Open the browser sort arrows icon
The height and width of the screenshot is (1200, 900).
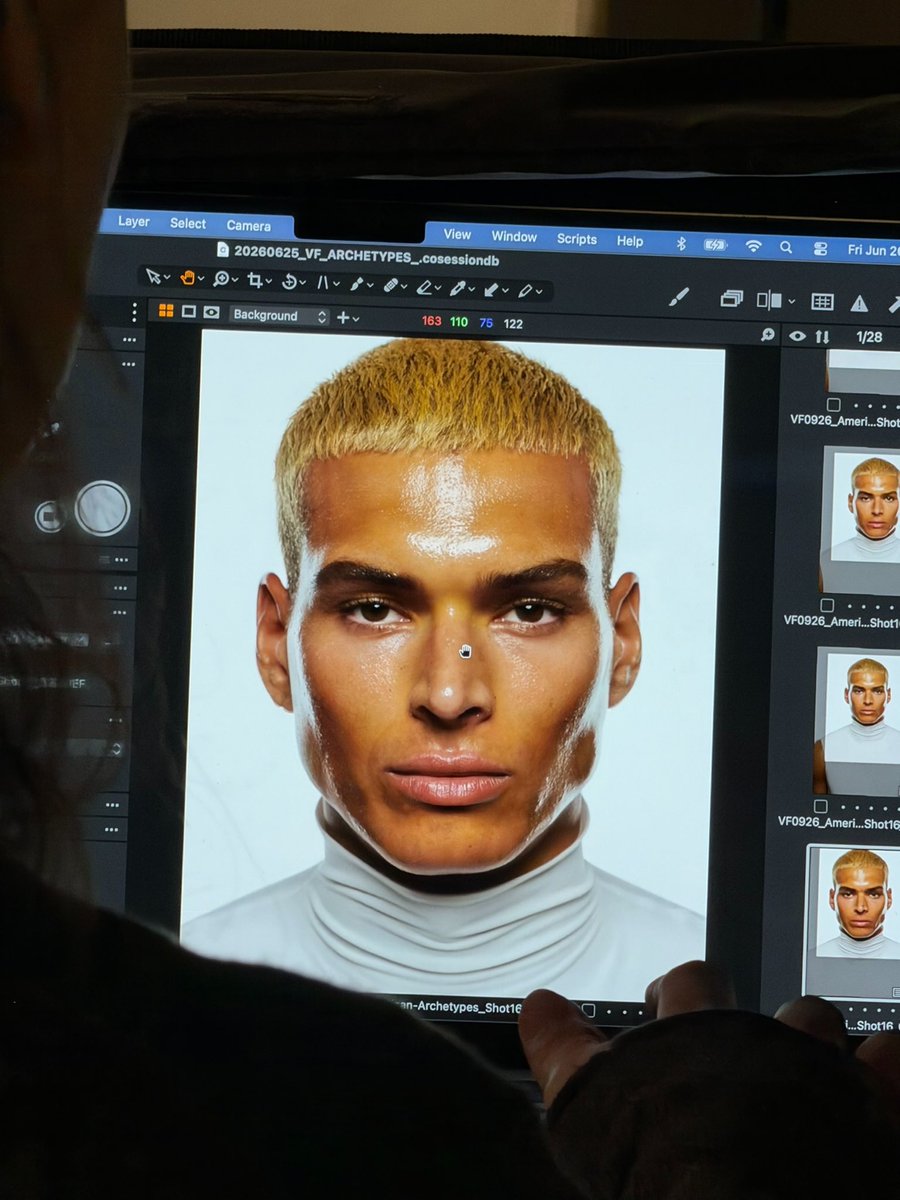coord(822,337)
